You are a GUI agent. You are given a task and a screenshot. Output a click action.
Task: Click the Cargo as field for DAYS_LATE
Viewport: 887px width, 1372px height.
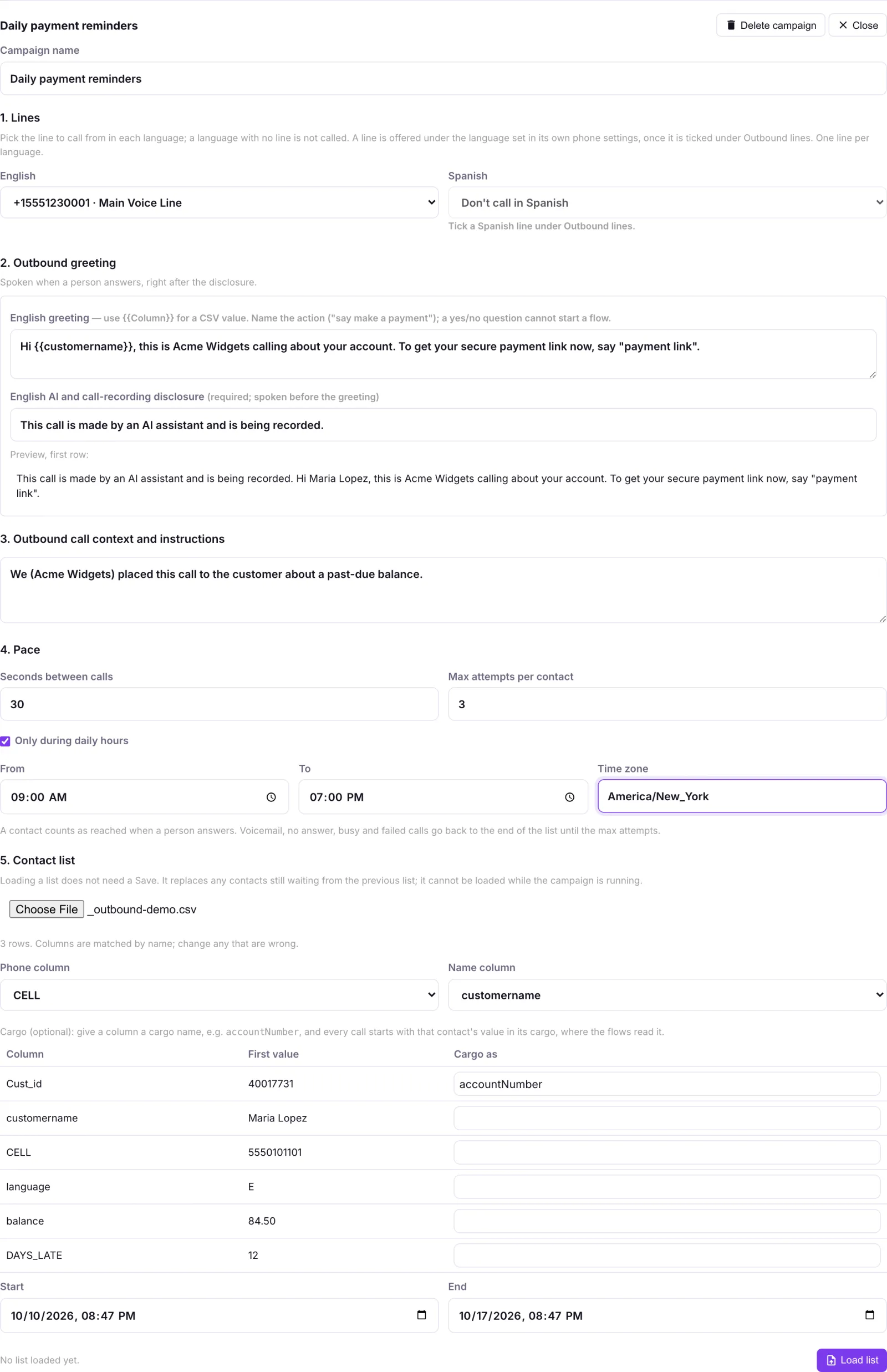(667, 1256)
